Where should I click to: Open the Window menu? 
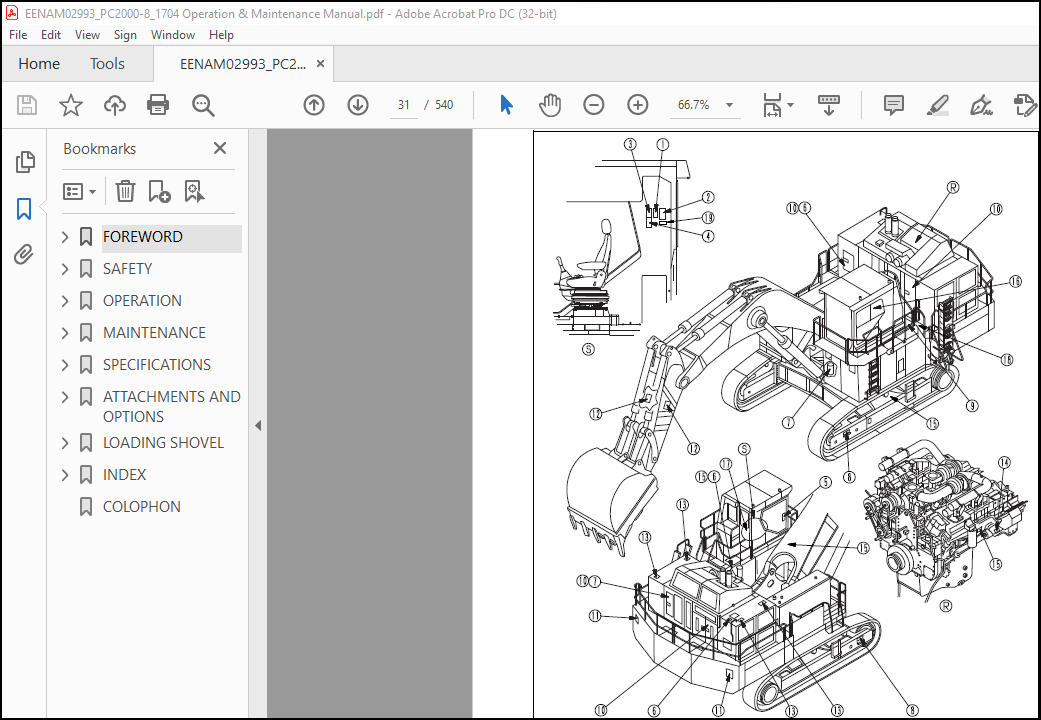point(173,35)
